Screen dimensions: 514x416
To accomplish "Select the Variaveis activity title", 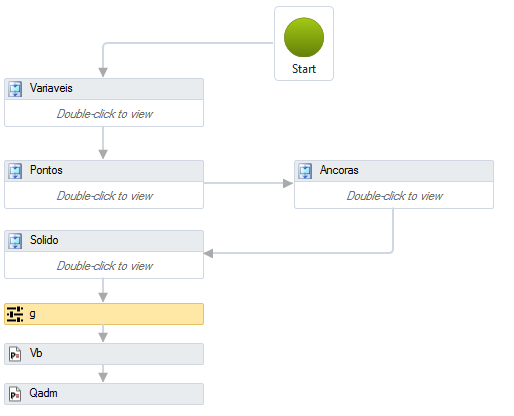I will point(51,88).
